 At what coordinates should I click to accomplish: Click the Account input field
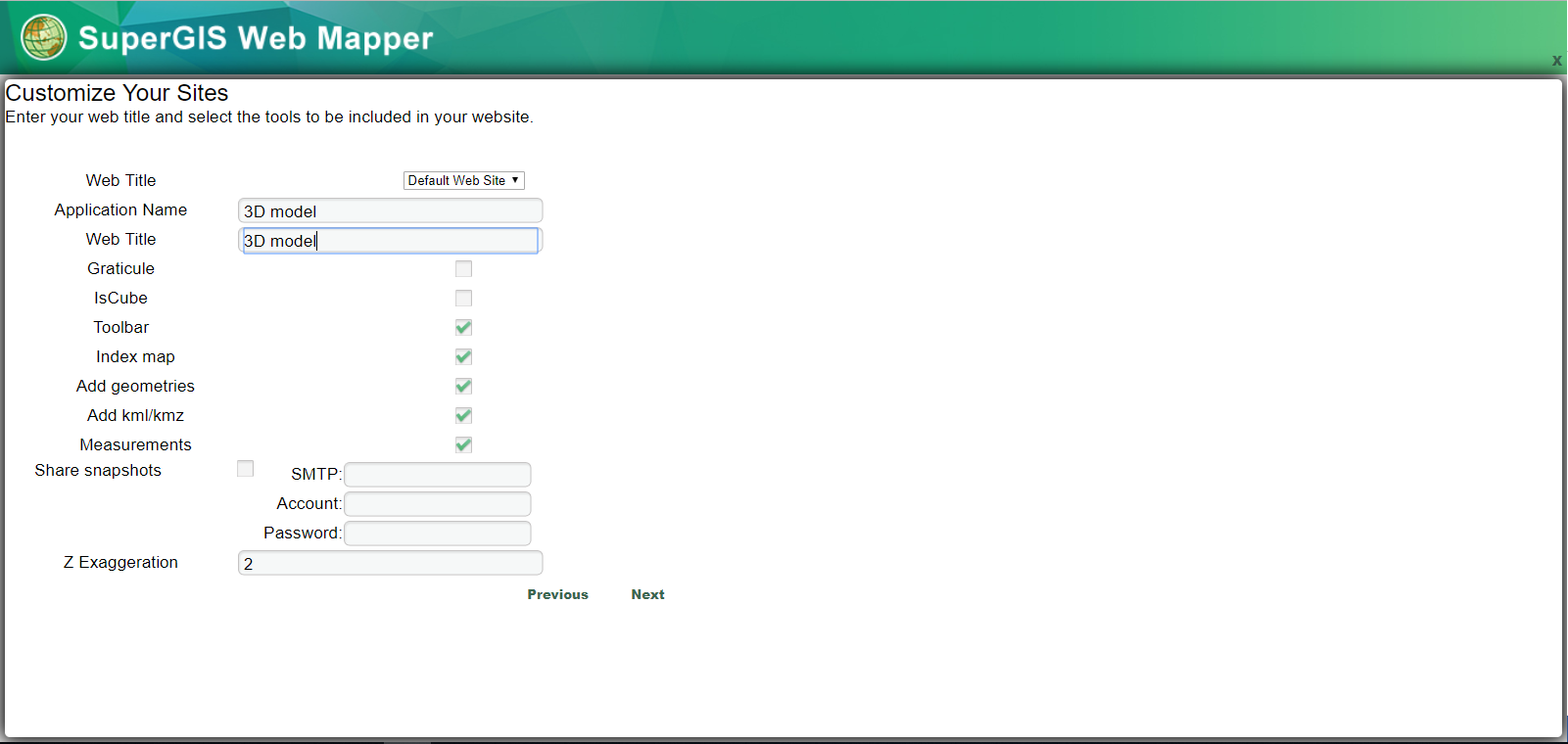pos(438,504)
